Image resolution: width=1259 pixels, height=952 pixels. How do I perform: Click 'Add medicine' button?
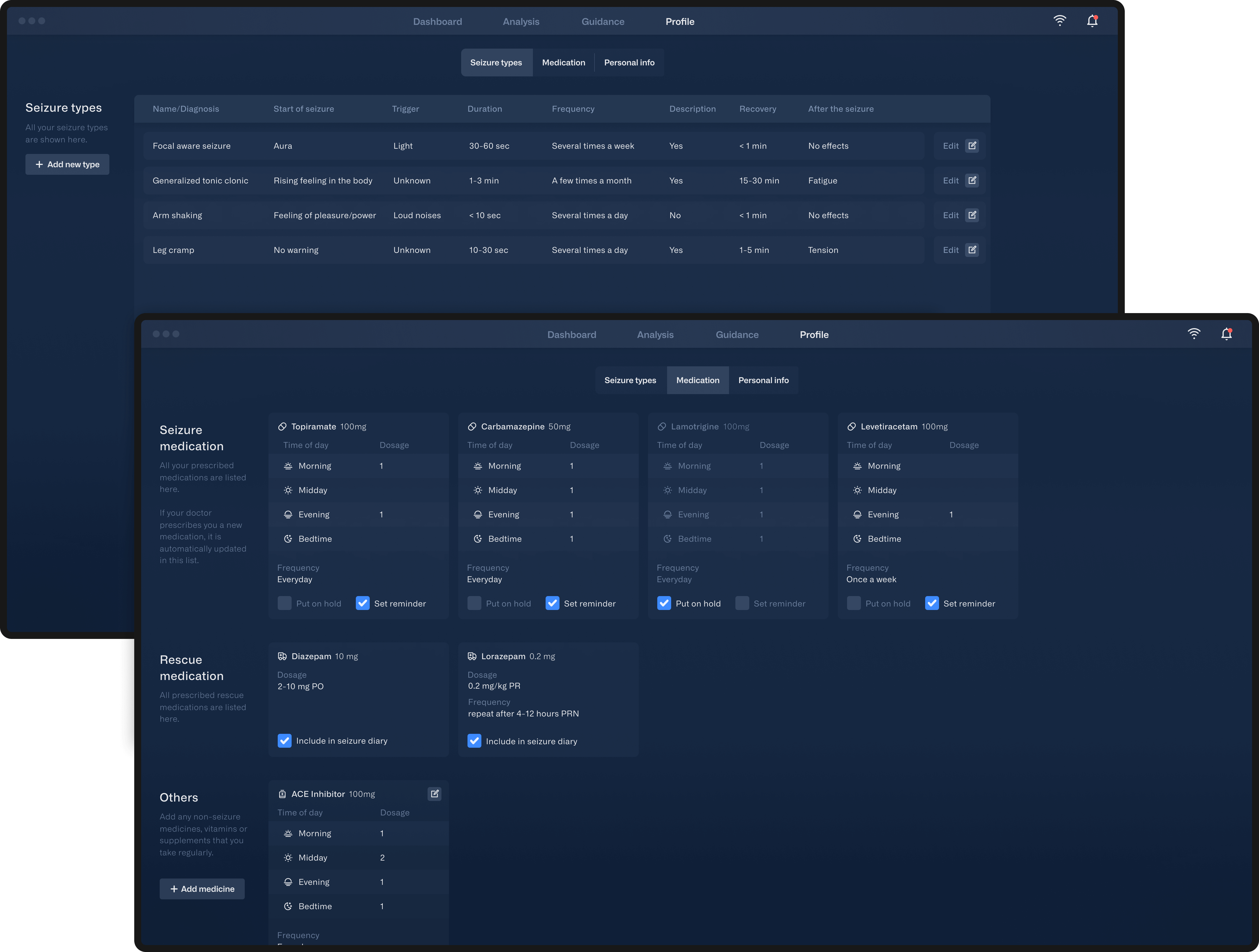(201, 888)
